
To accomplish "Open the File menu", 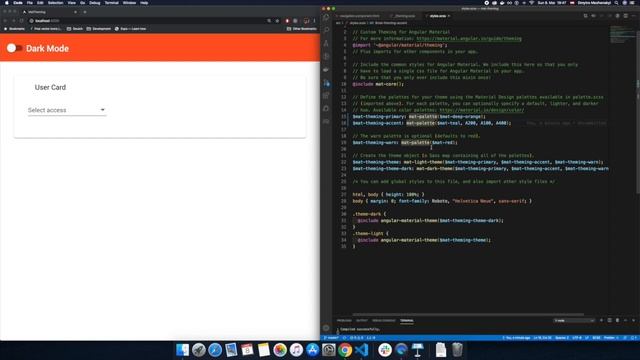I will (x=30, y=2).
